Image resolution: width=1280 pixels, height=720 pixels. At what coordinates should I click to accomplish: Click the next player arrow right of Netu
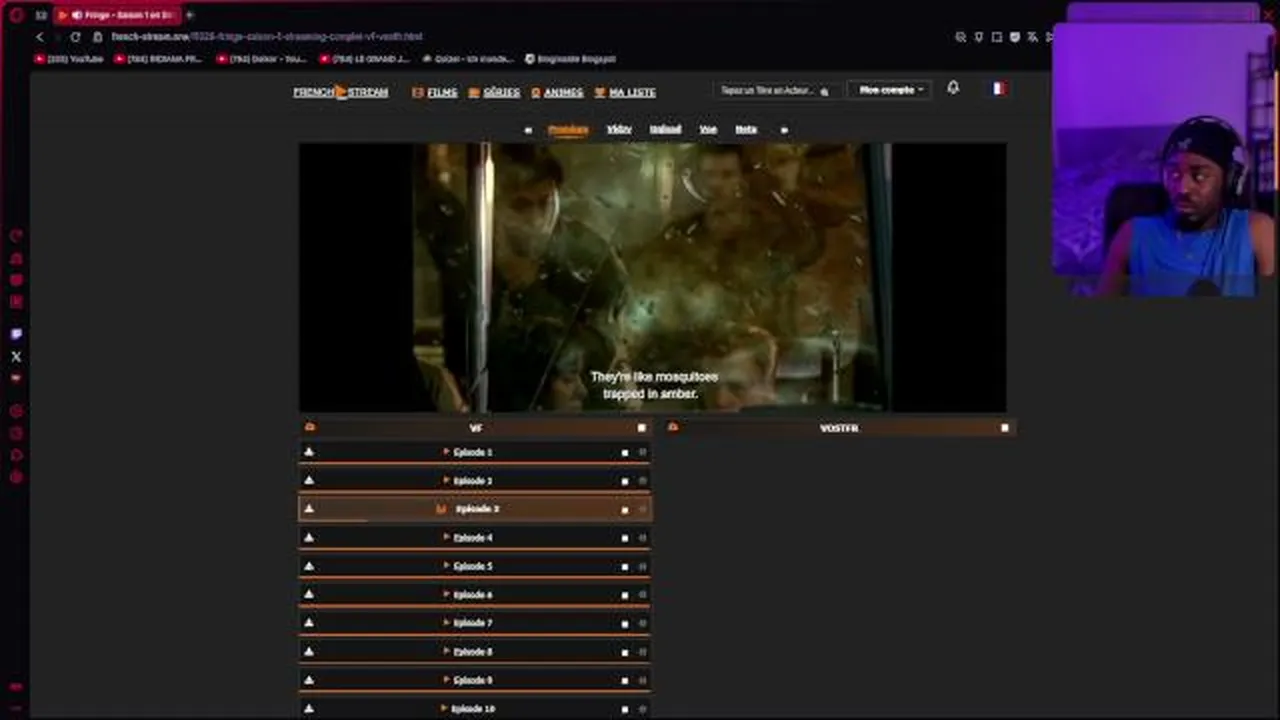[784, 130]
